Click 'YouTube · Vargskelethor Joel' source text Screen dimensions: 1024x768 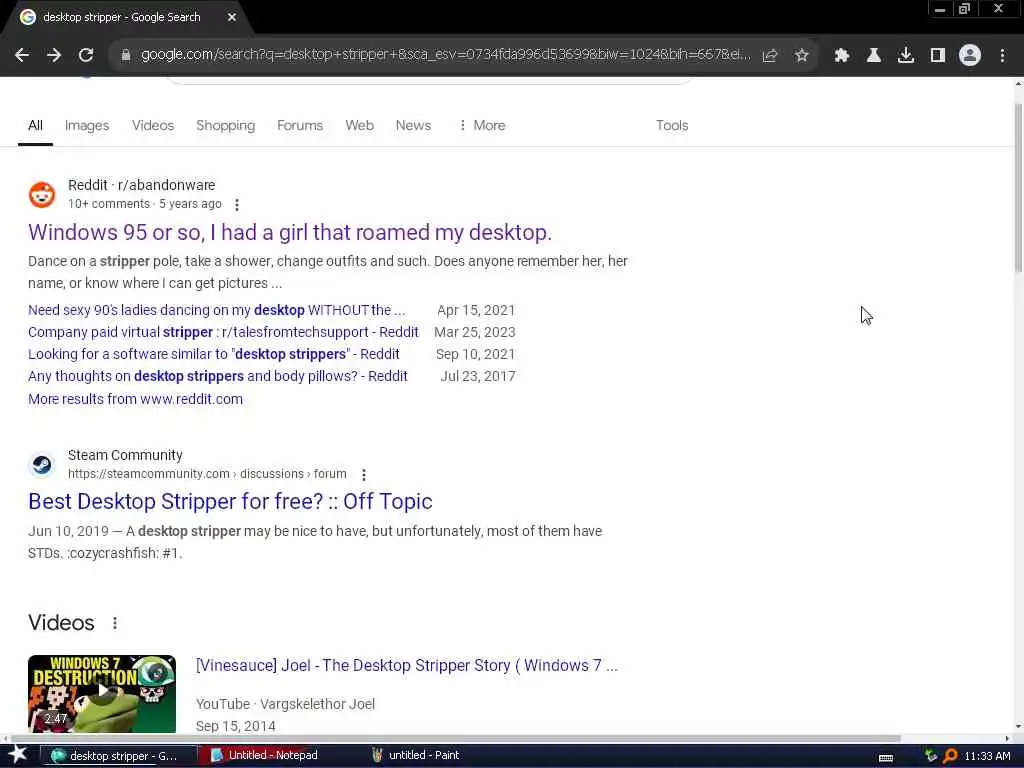pos(285,704)
